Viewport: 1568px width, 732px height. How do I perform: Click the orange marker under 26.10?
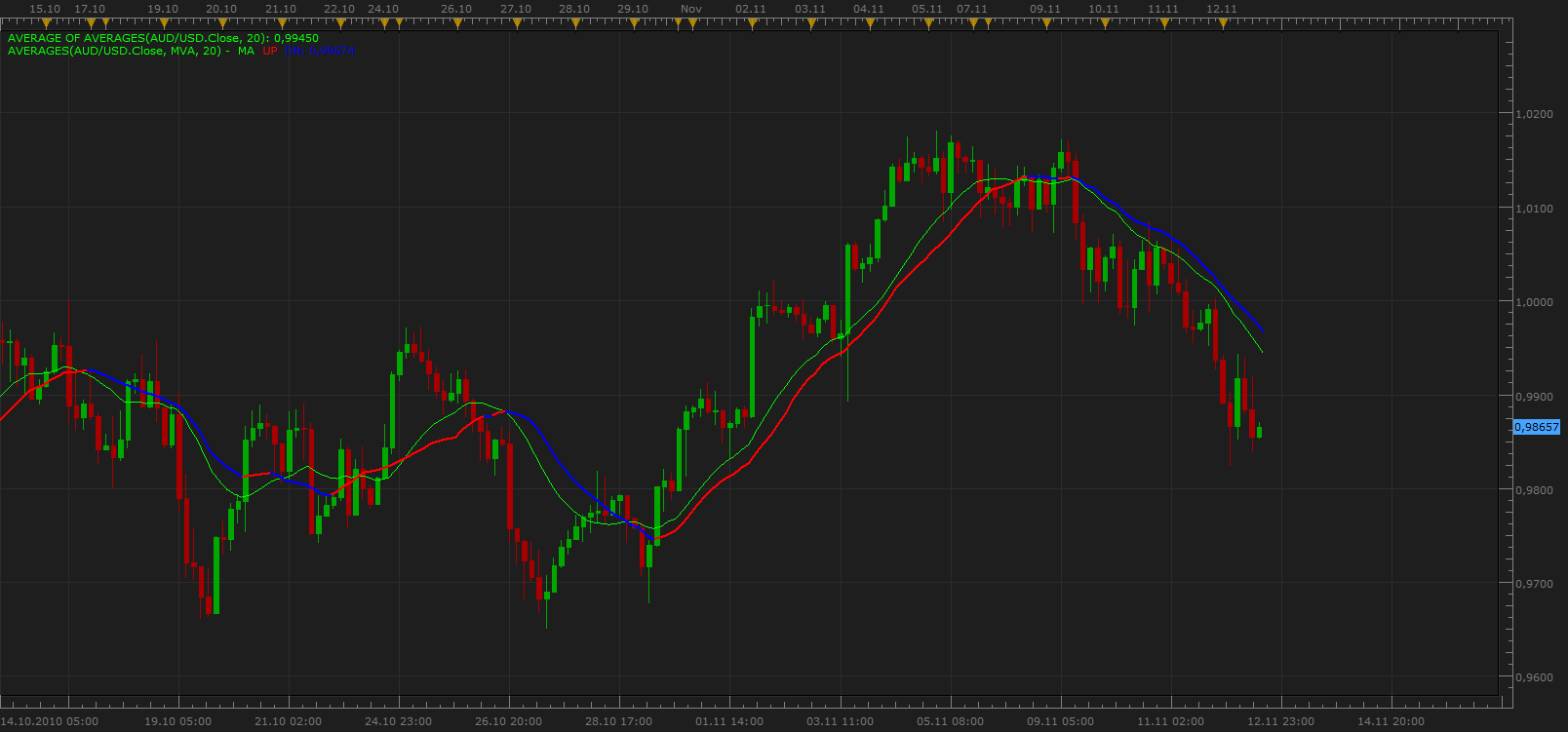pos(456,22)
